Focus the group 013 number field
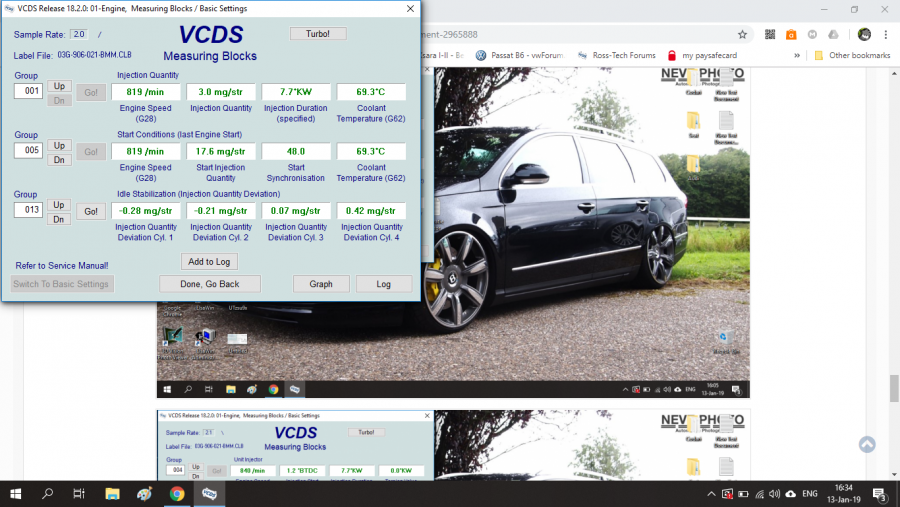Viewport: 900px width, 507px height. (x=28, y=211)
